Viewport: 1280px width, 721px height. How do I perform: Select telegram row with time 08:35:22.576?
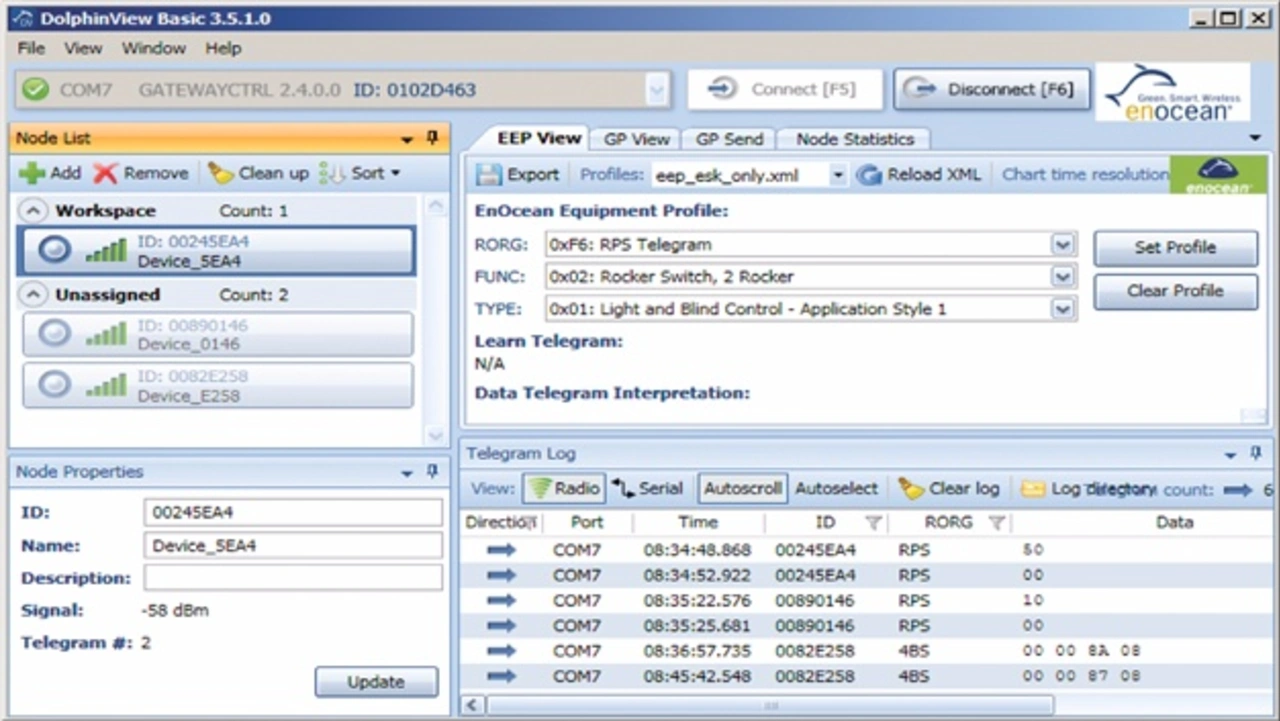tap(867, 601)
